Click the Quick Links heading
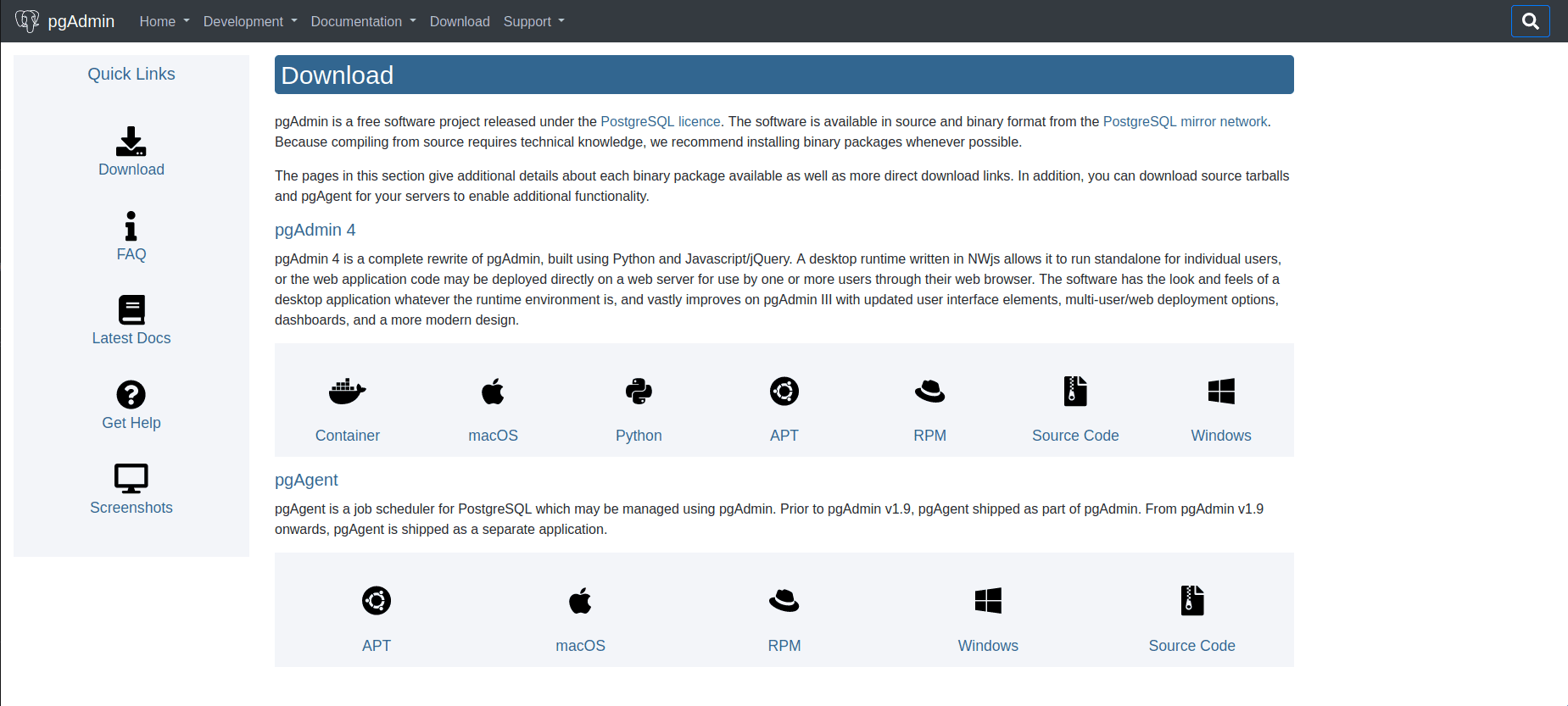The width and height of the screenshot is (1568, 706). 131,74
